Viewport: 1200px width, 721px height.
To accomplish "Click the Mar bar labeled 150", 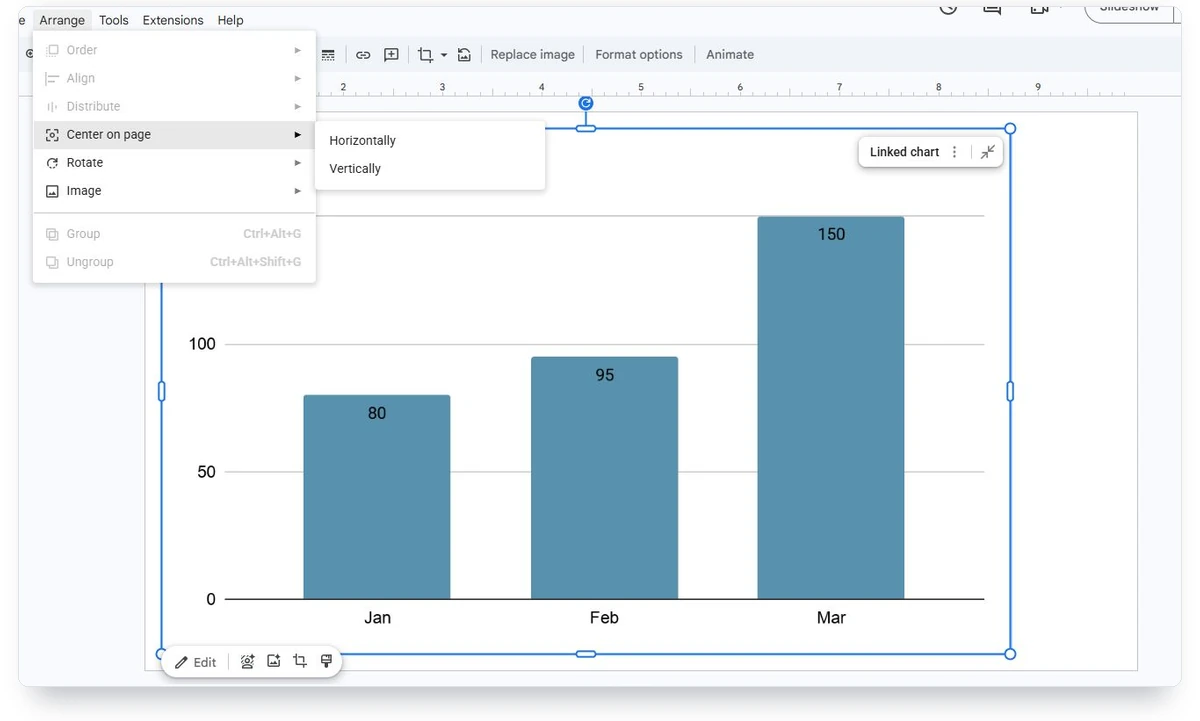I will click(831, 408).
